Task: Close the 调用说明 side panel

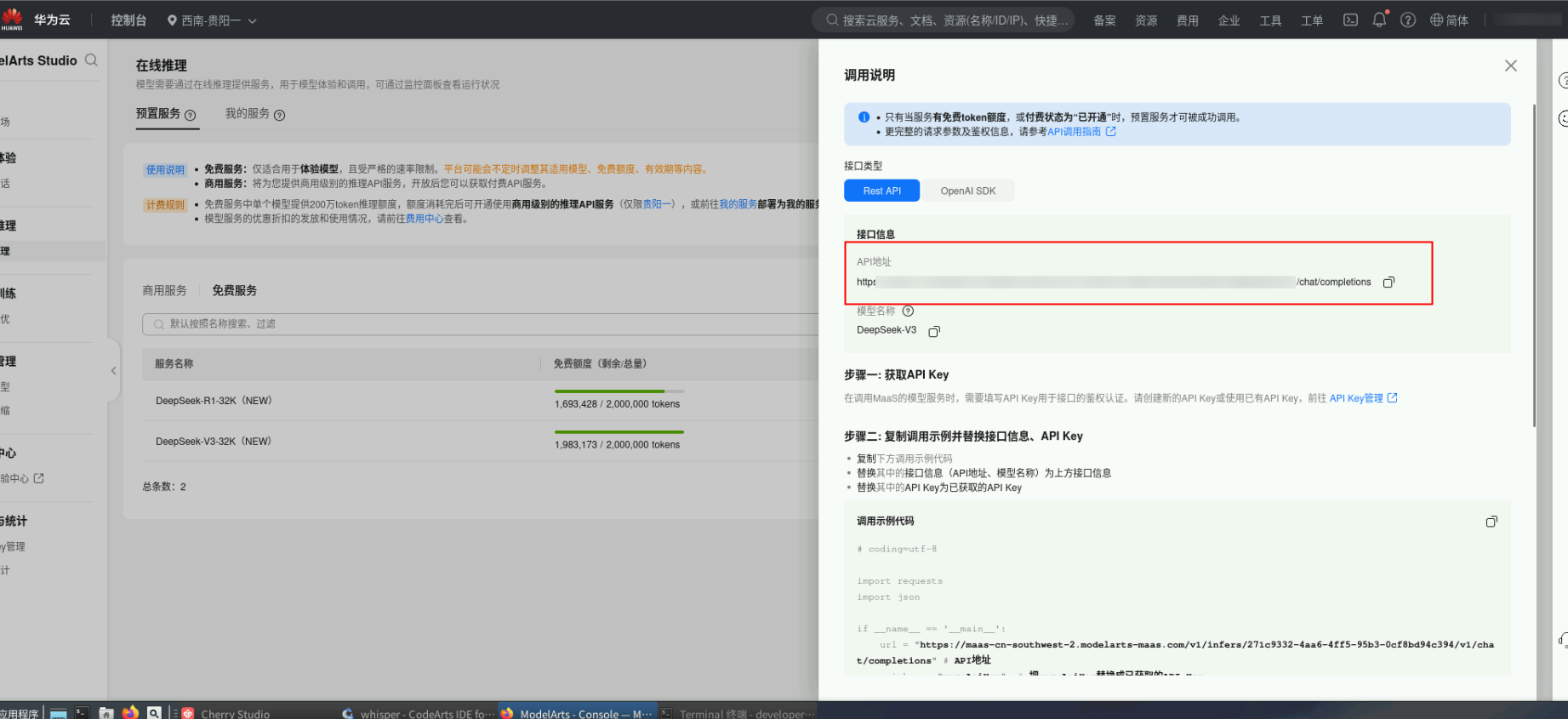Action: tap(1510, 66)
